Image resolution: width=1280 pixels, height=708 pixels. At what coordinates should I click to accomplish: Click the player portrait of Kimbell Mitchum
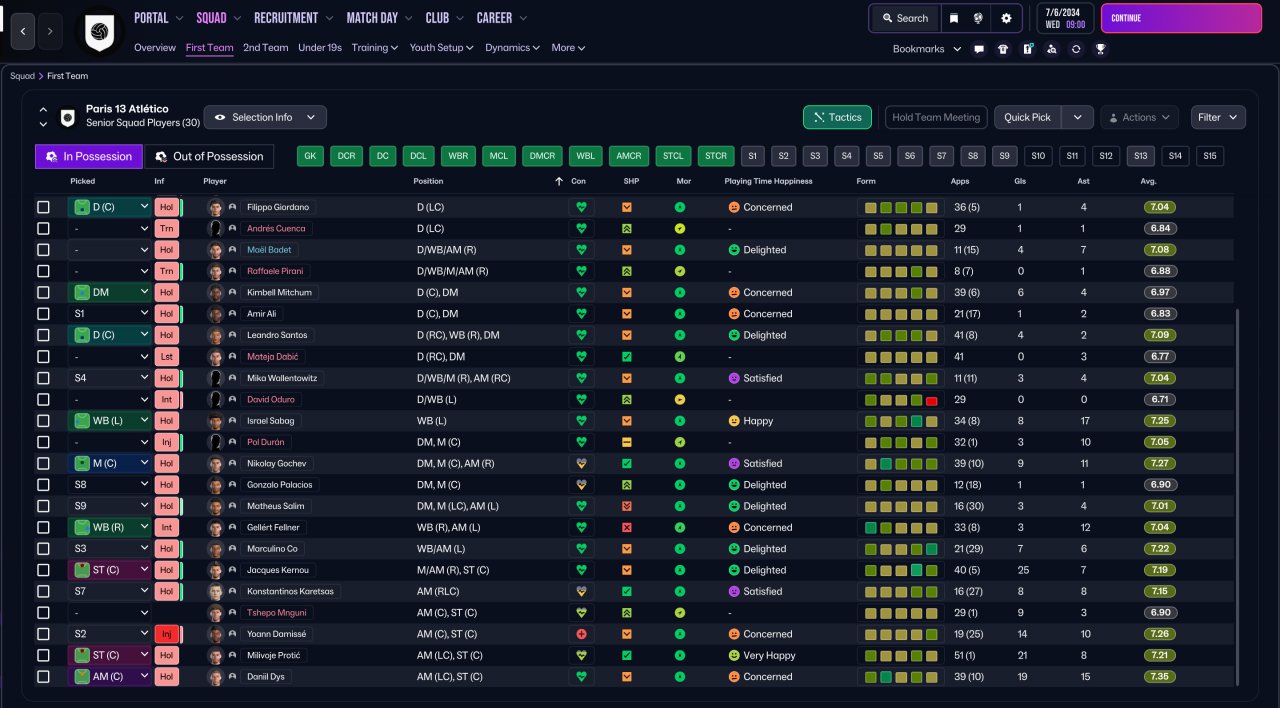(214, 292)
